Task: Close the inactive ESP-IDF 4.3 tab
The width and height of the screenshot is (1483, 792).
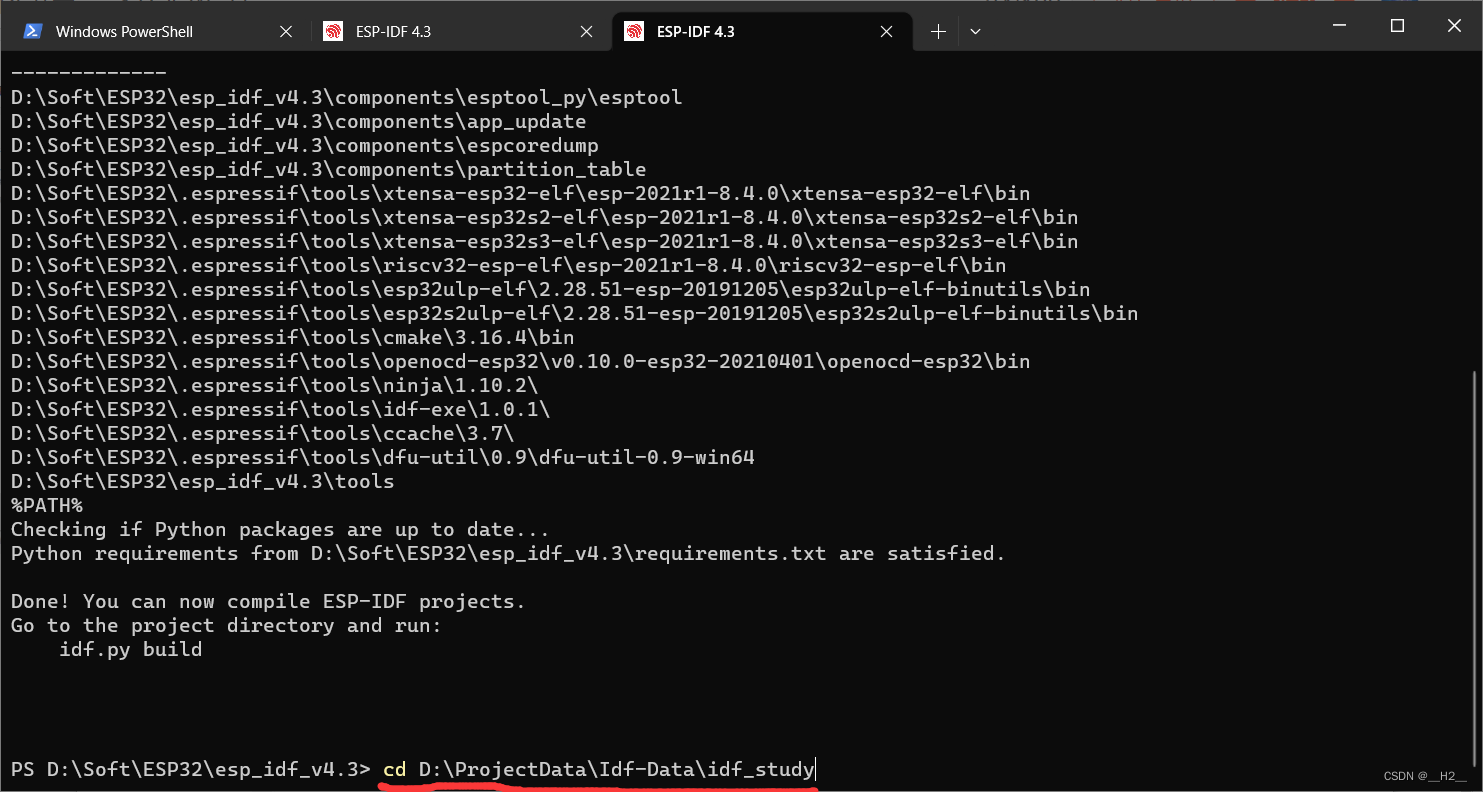Action: click(586, 31)
